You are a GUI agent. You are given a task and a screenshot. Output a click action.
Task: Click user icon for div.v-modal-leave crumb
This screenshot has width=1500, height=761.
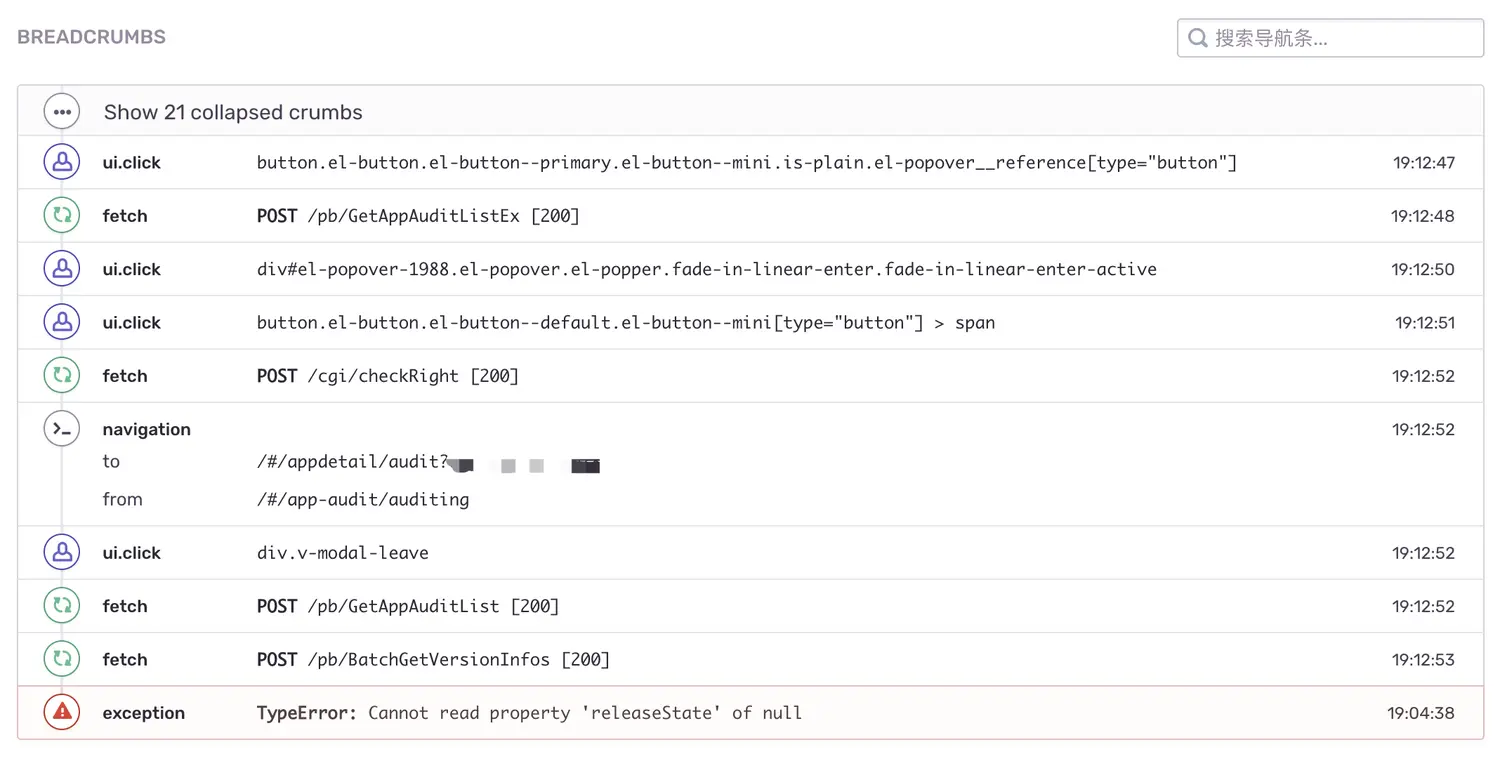point(62,553)
